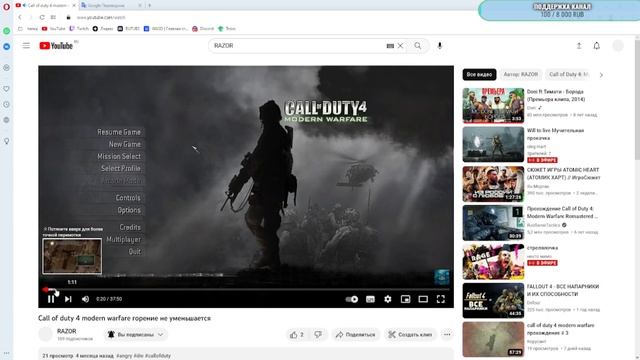Close the Call of duty 4 browser tab
Screen dimensions: 640x360
pyautogui.click(x=74, y=5)
